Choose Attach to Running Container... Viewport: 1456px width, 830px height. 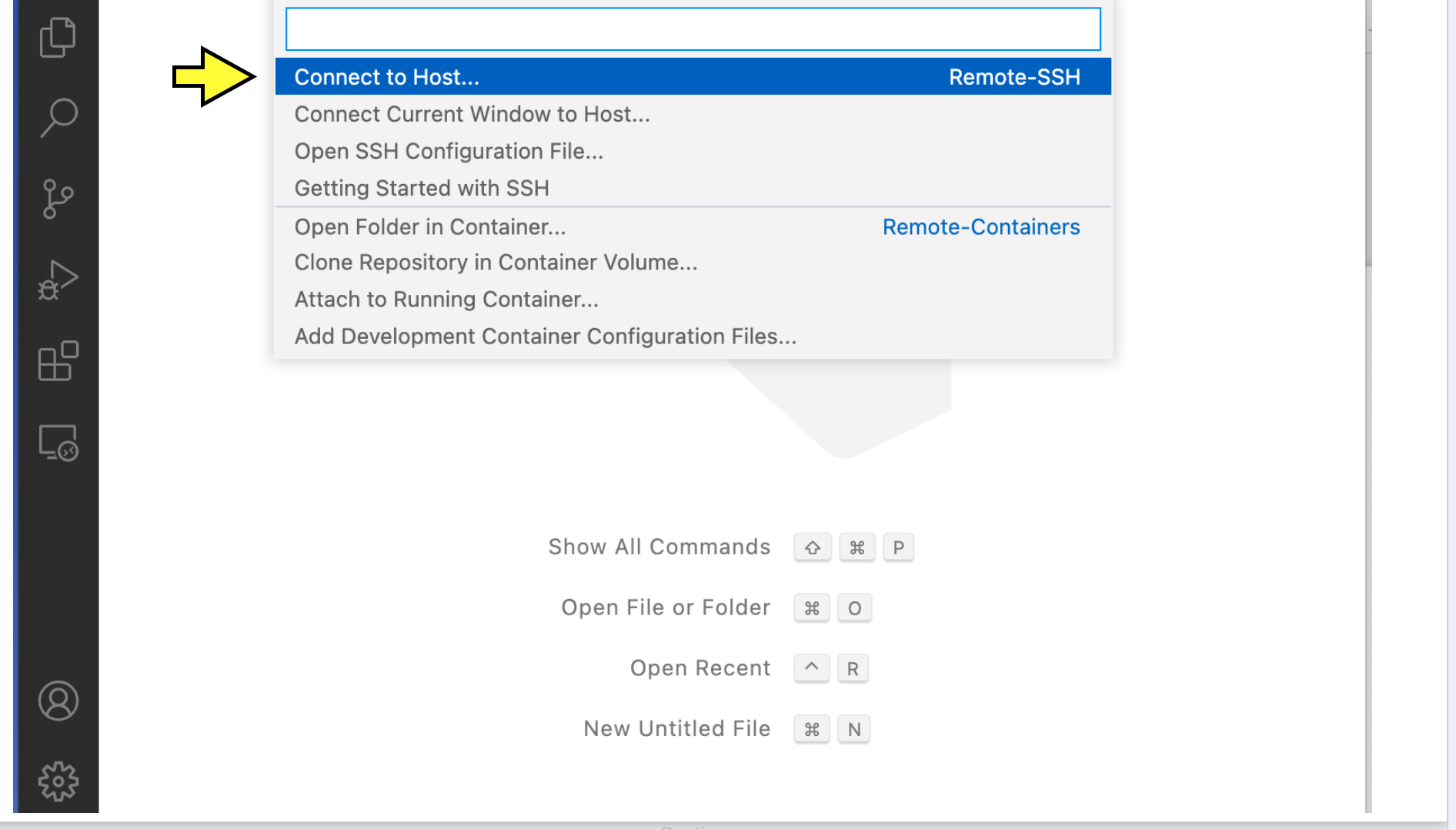pos(446,300)
